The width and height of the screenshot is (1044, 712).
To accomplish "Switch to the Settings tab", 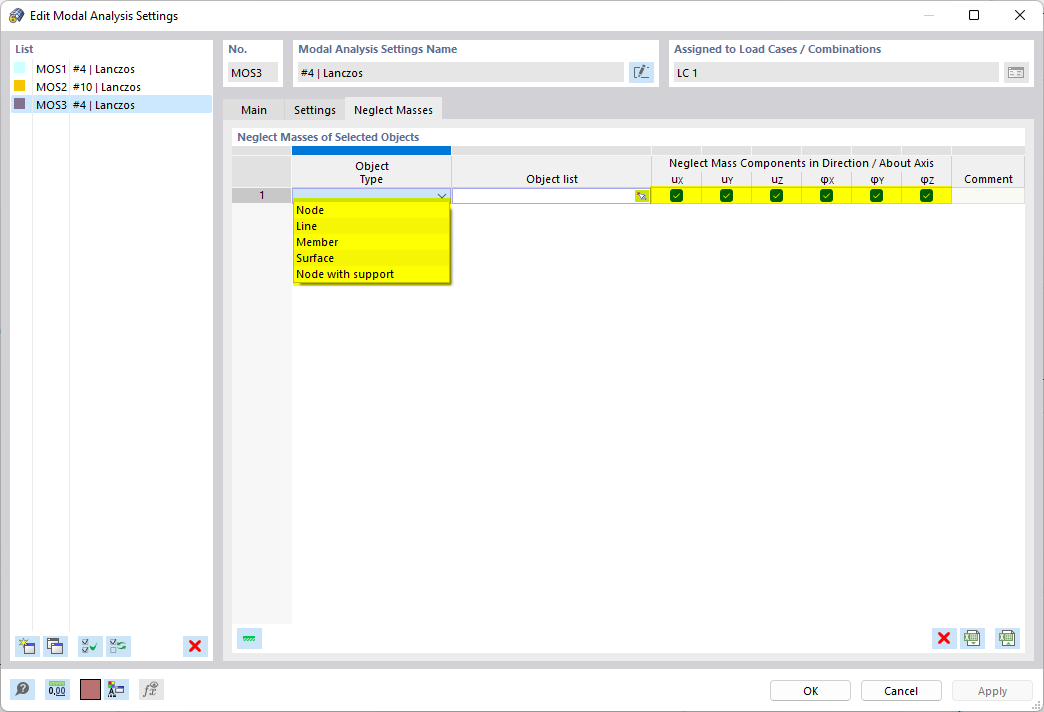I will point(315,110).
